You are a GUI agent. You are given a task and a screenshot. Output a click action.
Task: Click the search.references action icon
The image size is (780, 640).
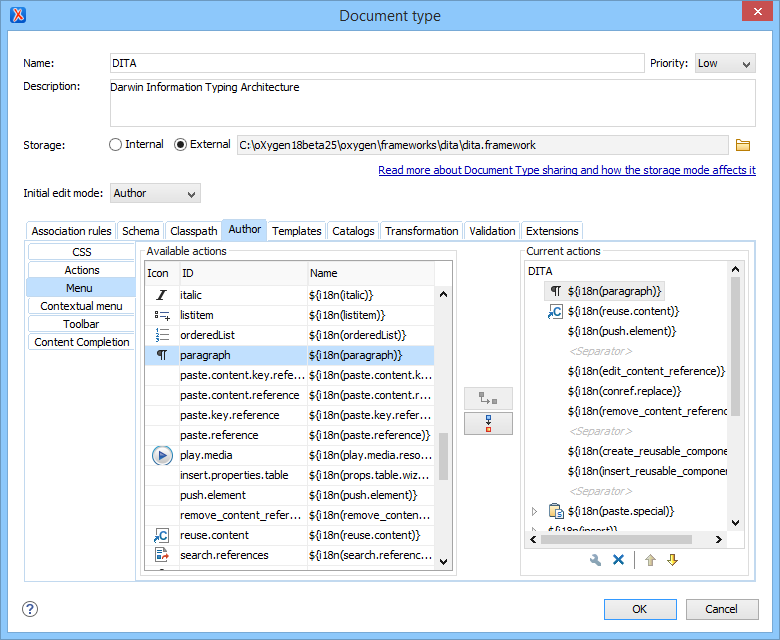click(x=162, y=555)
